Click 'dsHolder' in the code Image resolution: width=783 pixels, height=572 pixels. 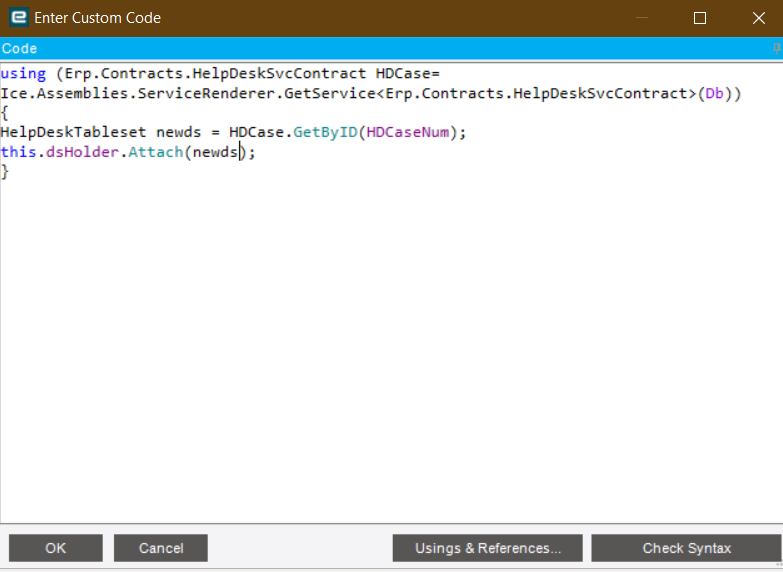tap(82, 152)
